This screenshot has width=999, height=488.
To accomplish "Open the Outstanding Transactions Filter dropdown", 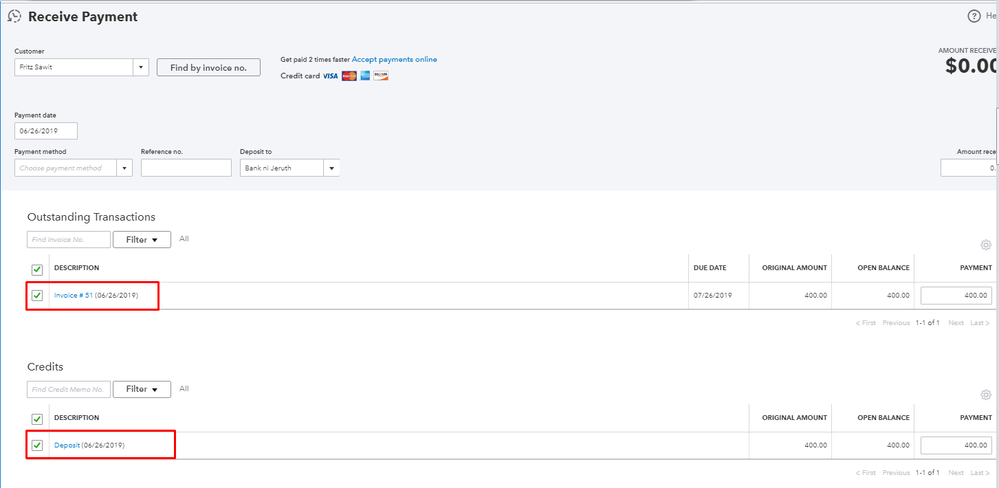I will coord(142,240).
